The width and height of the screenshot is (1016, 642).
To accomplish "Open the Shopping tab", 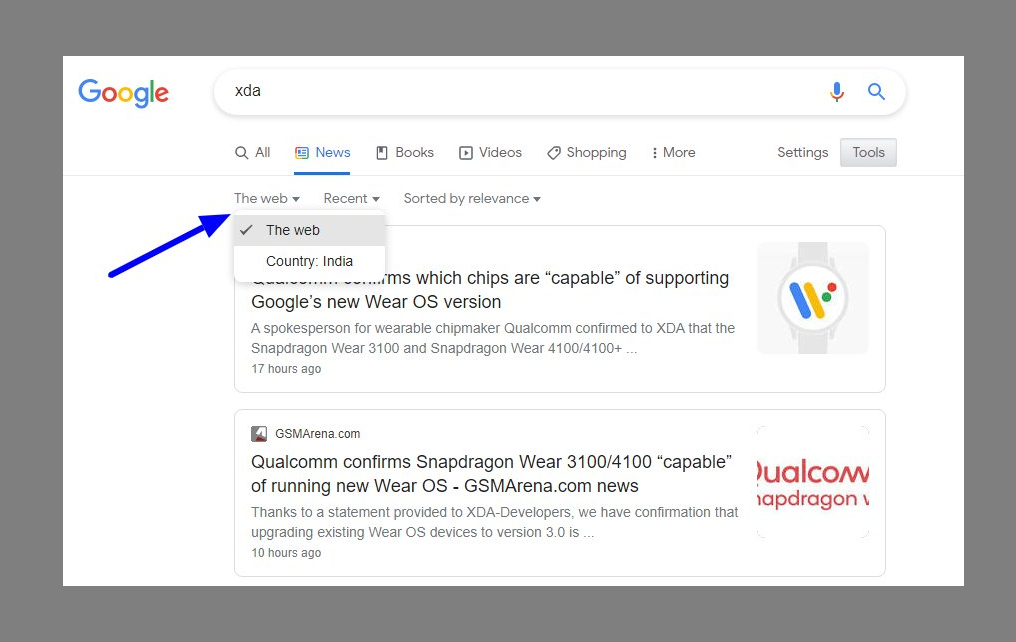I will point(587,152).
